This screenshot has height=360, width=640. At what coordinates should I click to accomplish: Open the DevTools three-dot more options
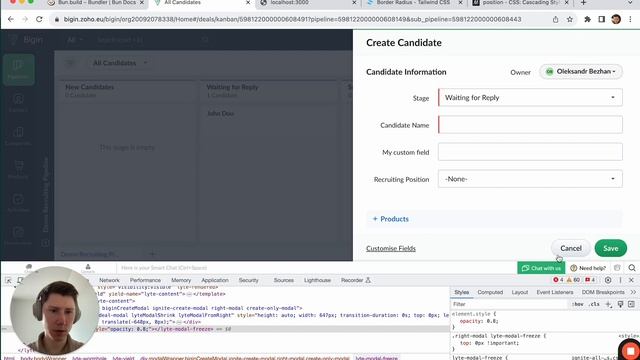(620, 280)
